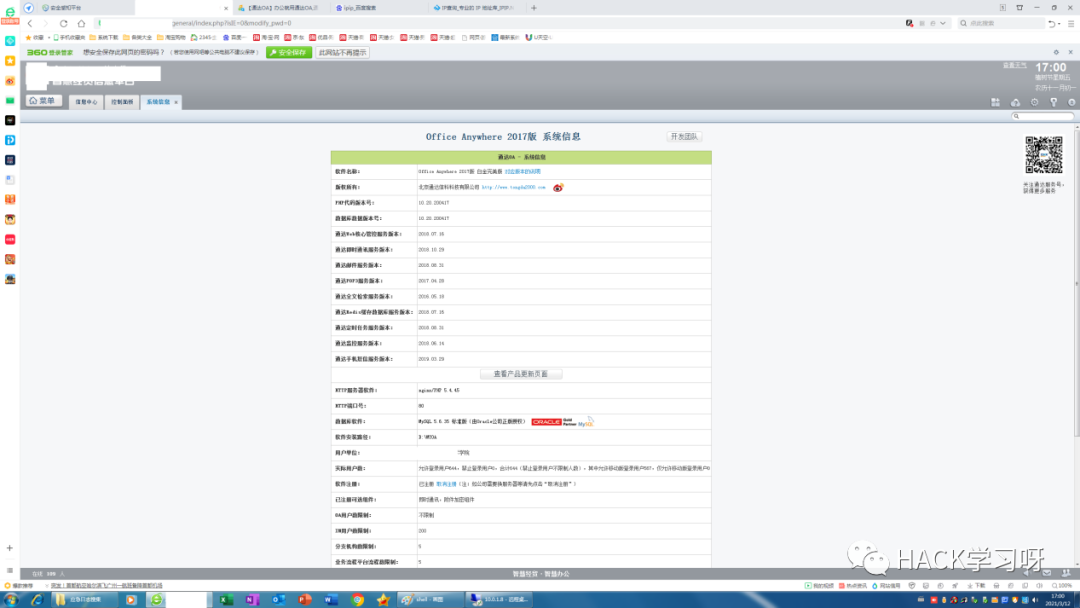
Task: Click the OA round logout icon in header
Action: coord(1072,102)
